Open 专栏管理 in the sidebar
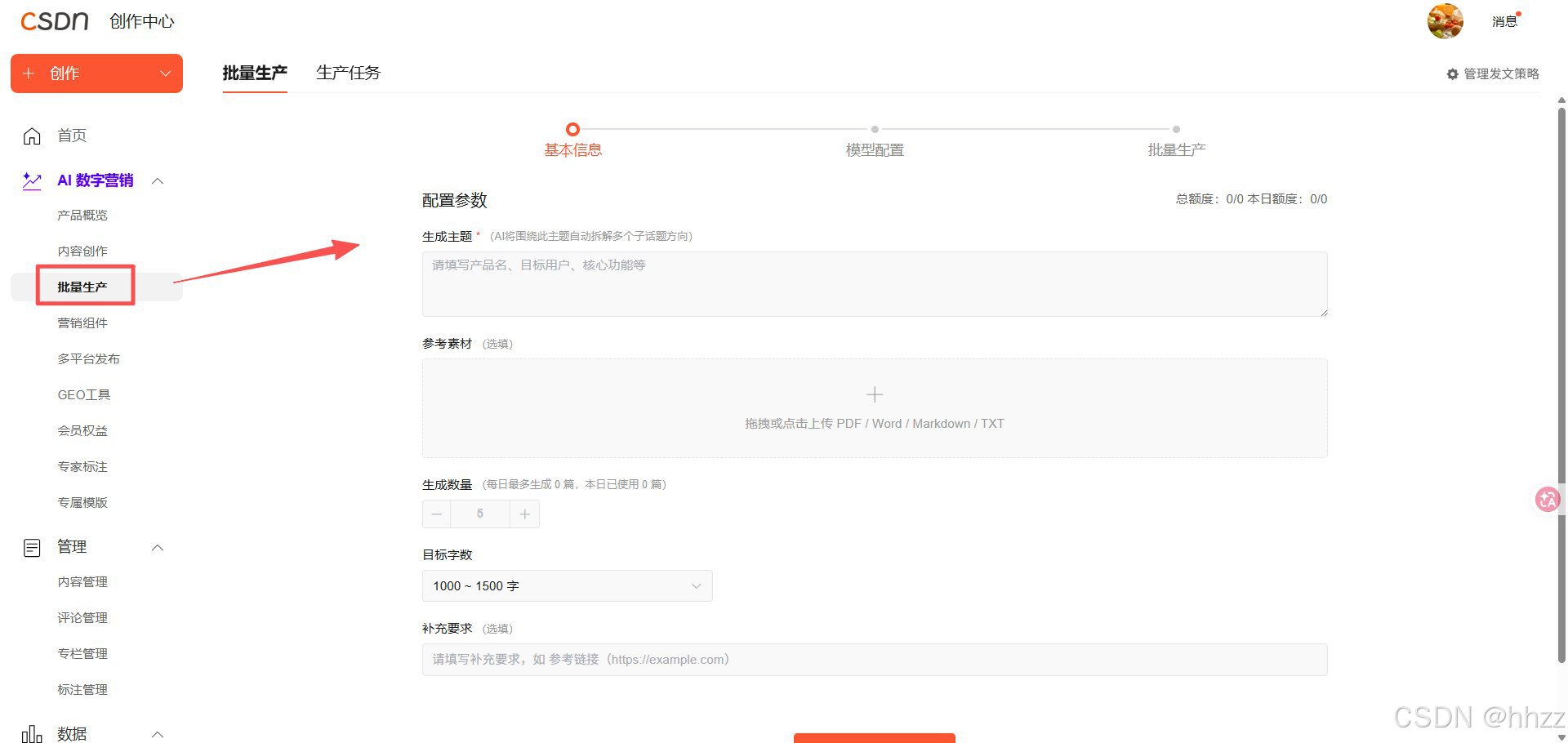Screen dimensions: 1568x743 pos(82,654)
